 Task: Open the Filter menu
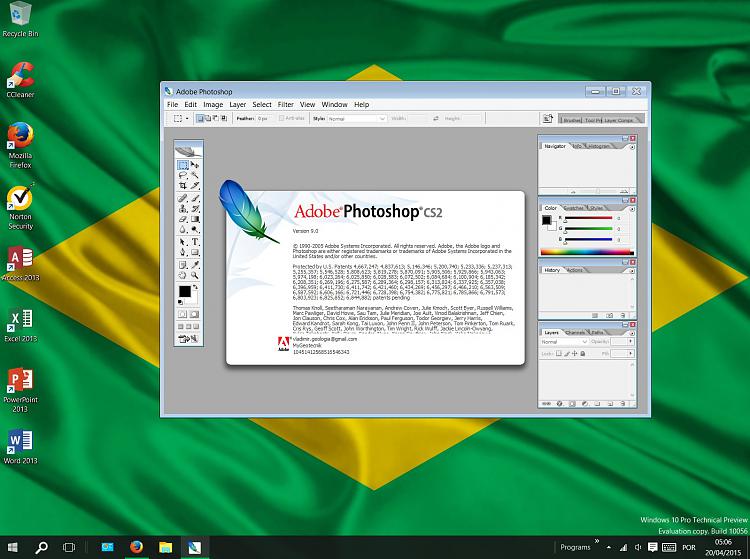coord(286,104)
